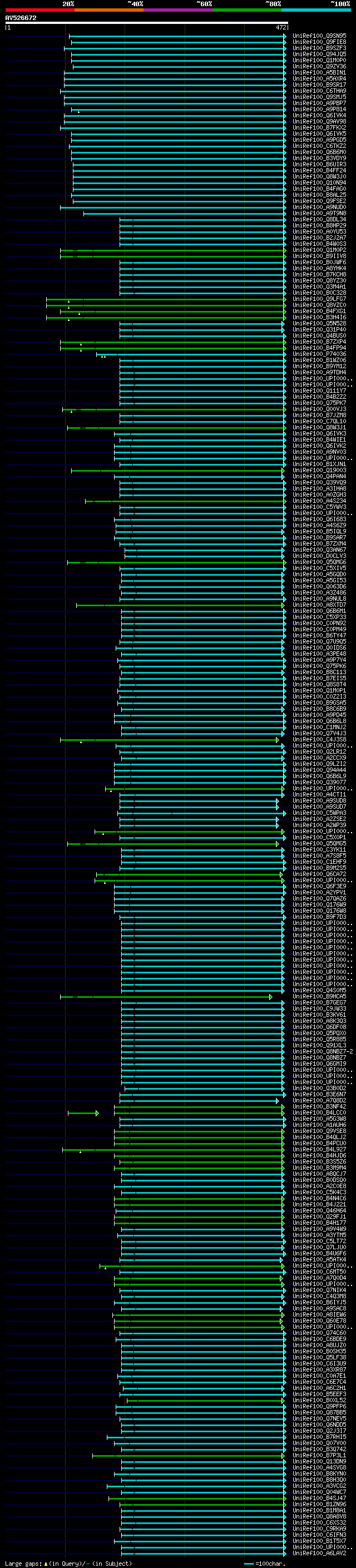This screenshot has width=356, height=1568.
Task: Select UniRef100_B9SR17 label
Action: 319,85
